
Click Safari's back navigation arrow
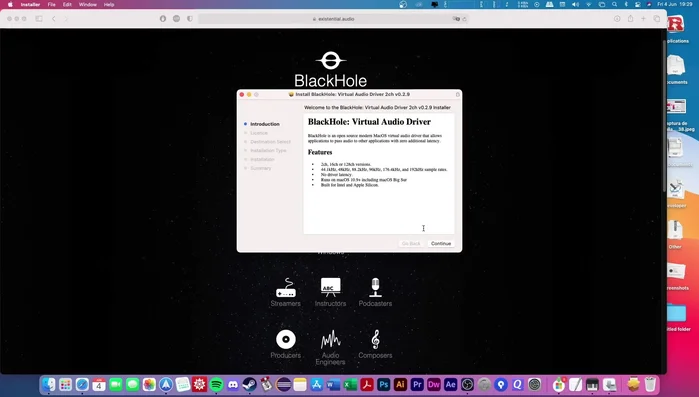click(53, 19)
